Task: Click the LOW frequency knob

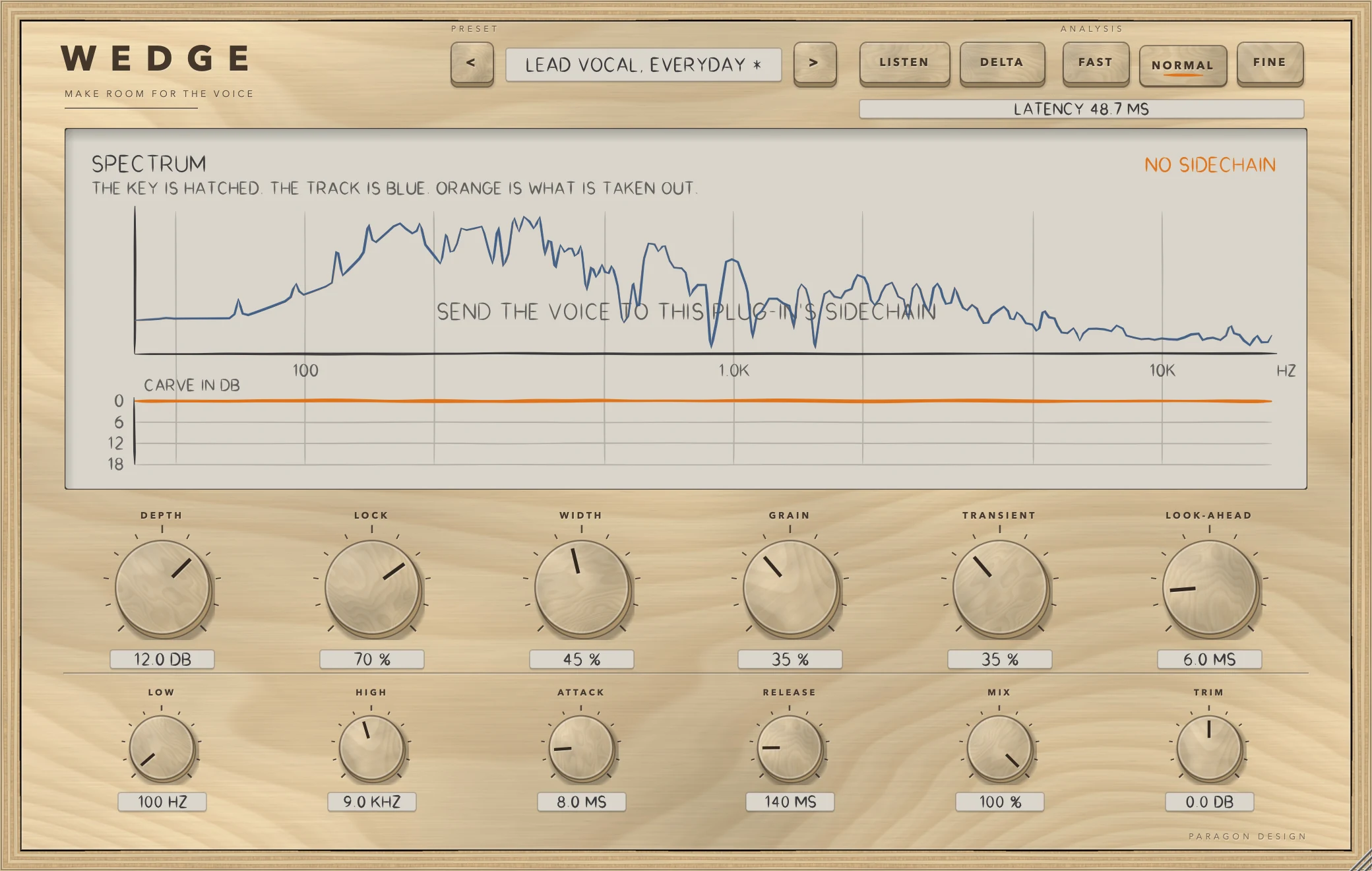Action: click(x=162, y=748)
